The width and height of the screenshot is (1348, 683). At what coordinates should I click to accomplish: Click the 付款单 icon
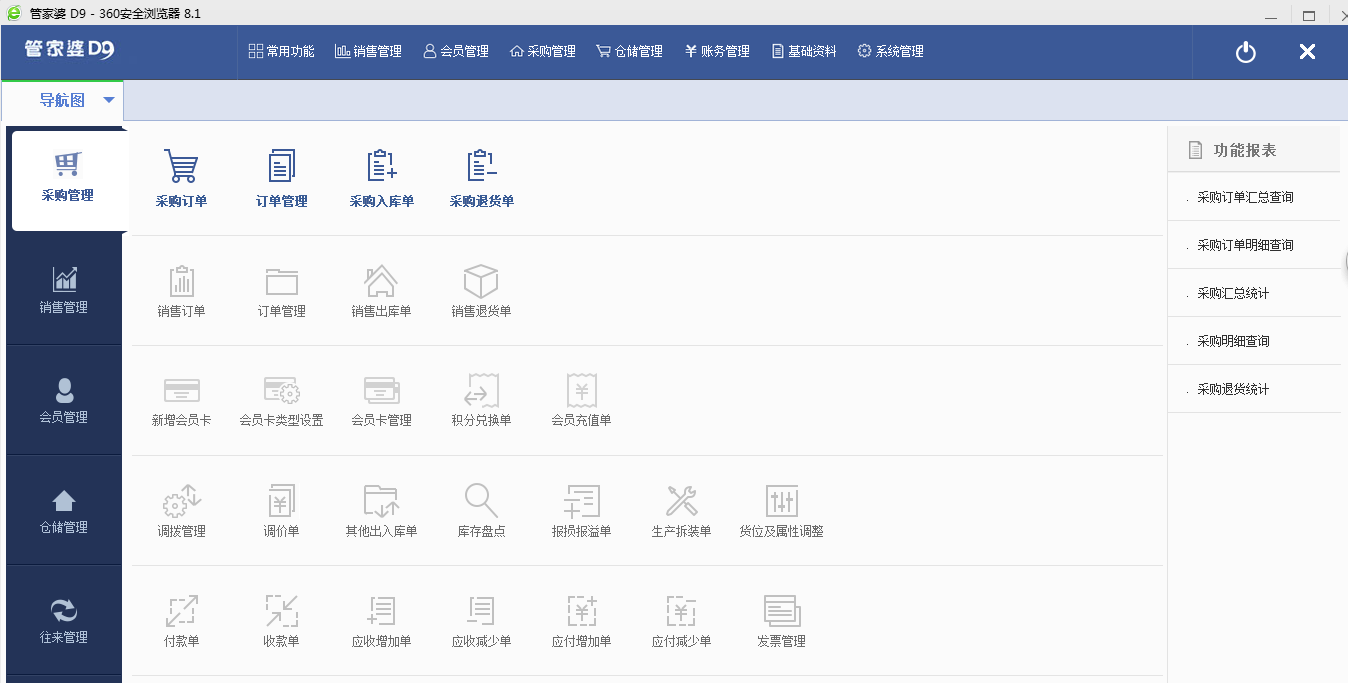181,620
